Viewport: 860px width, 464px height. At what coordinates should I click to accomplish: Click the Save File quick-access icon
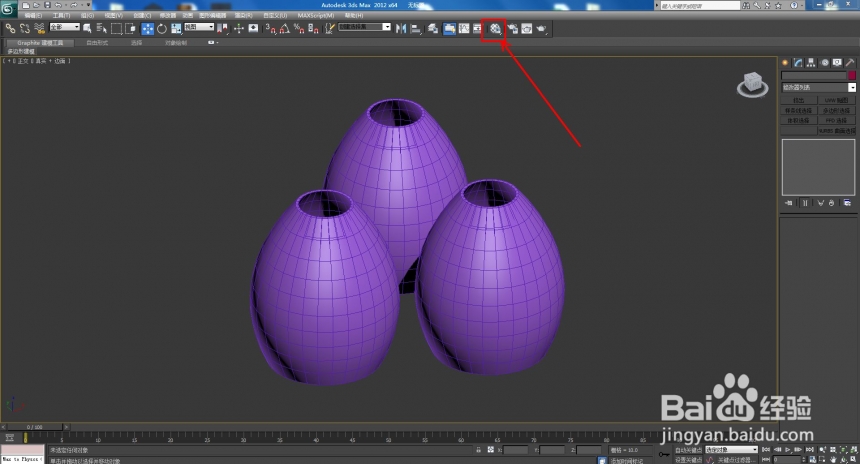[47, 5]
